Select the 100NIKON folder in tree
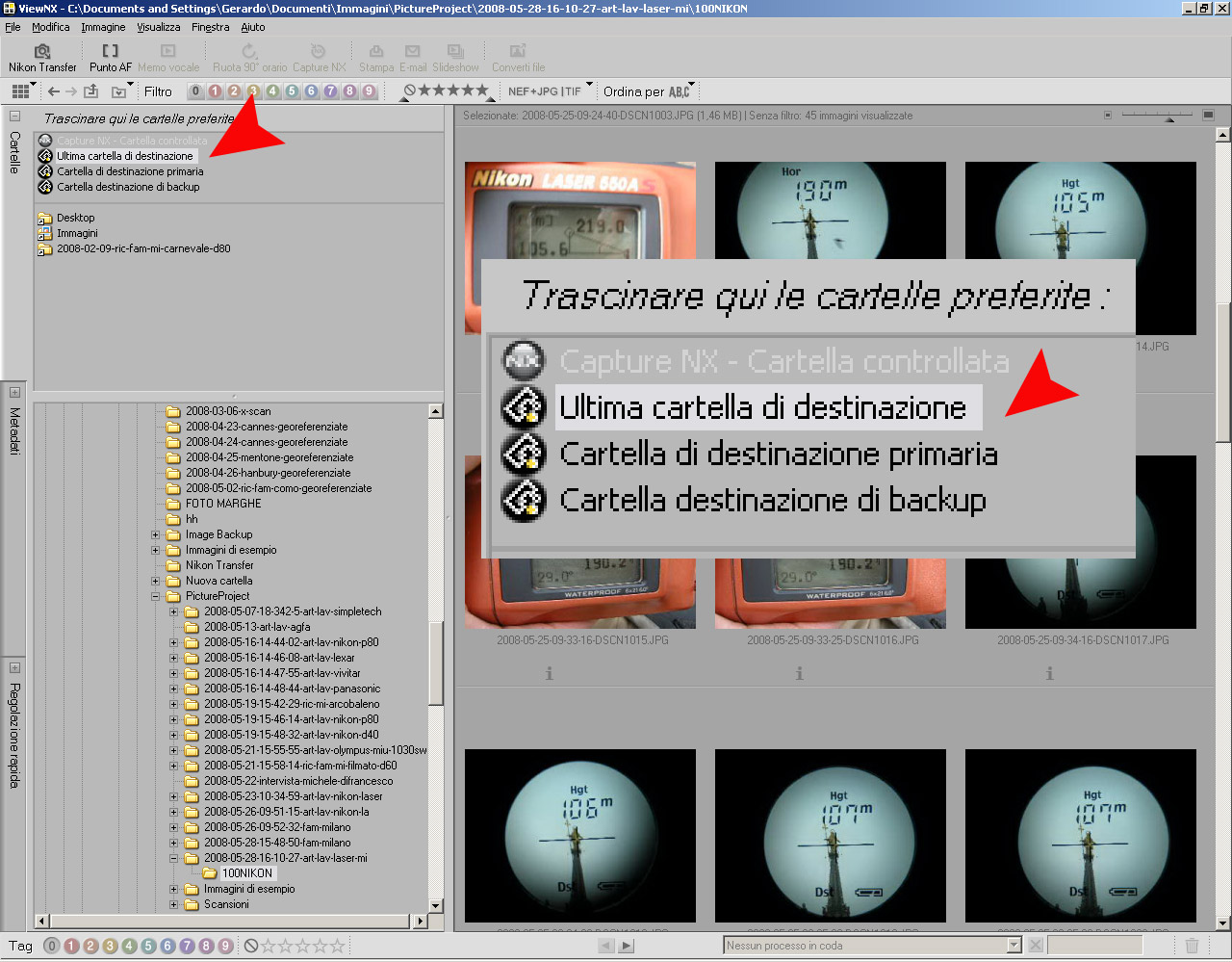Screen dimensions: 1232x962 point(247,873)
